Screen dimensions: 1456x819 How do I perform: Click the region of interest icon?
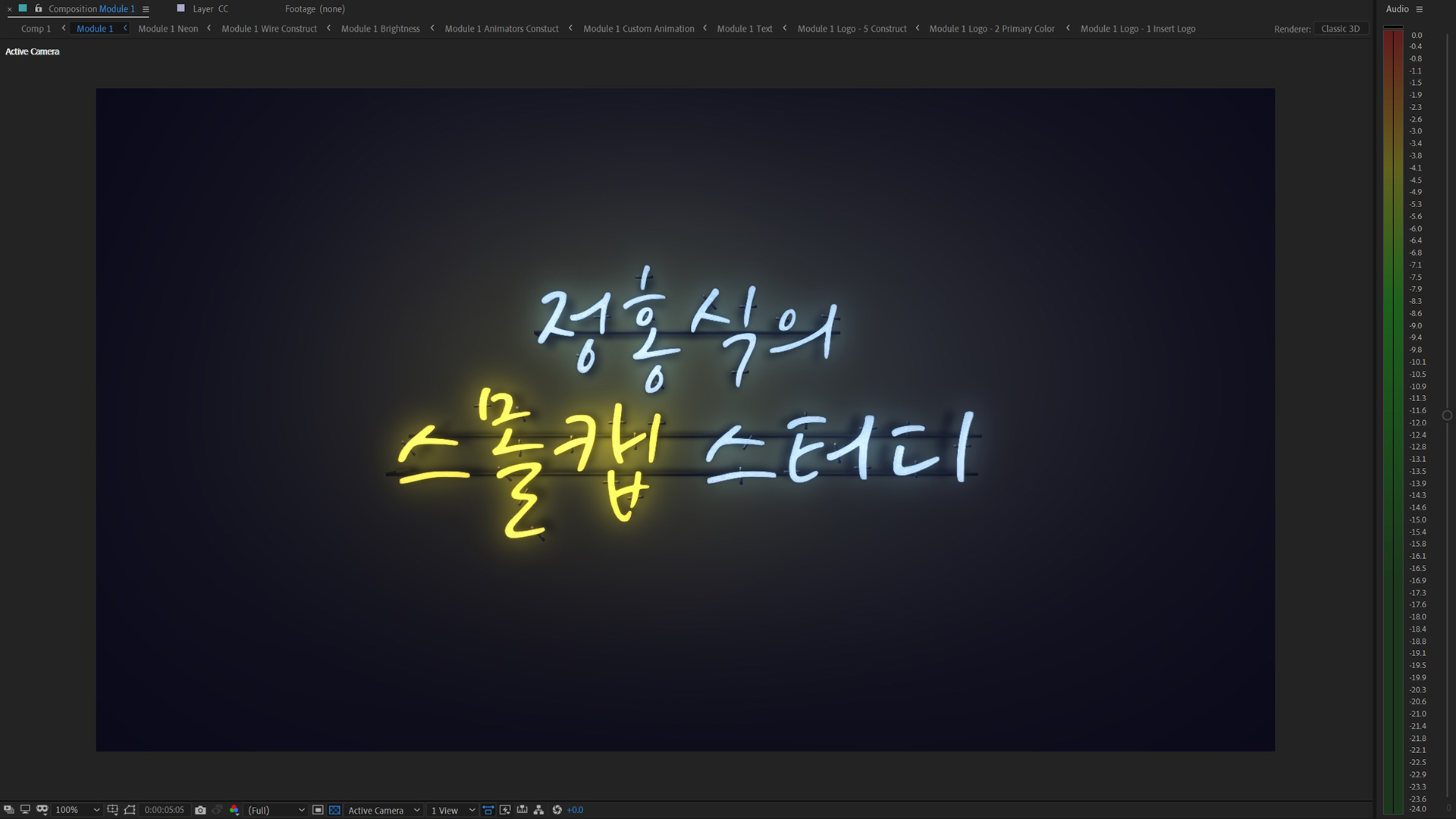[x=318, y=810]
